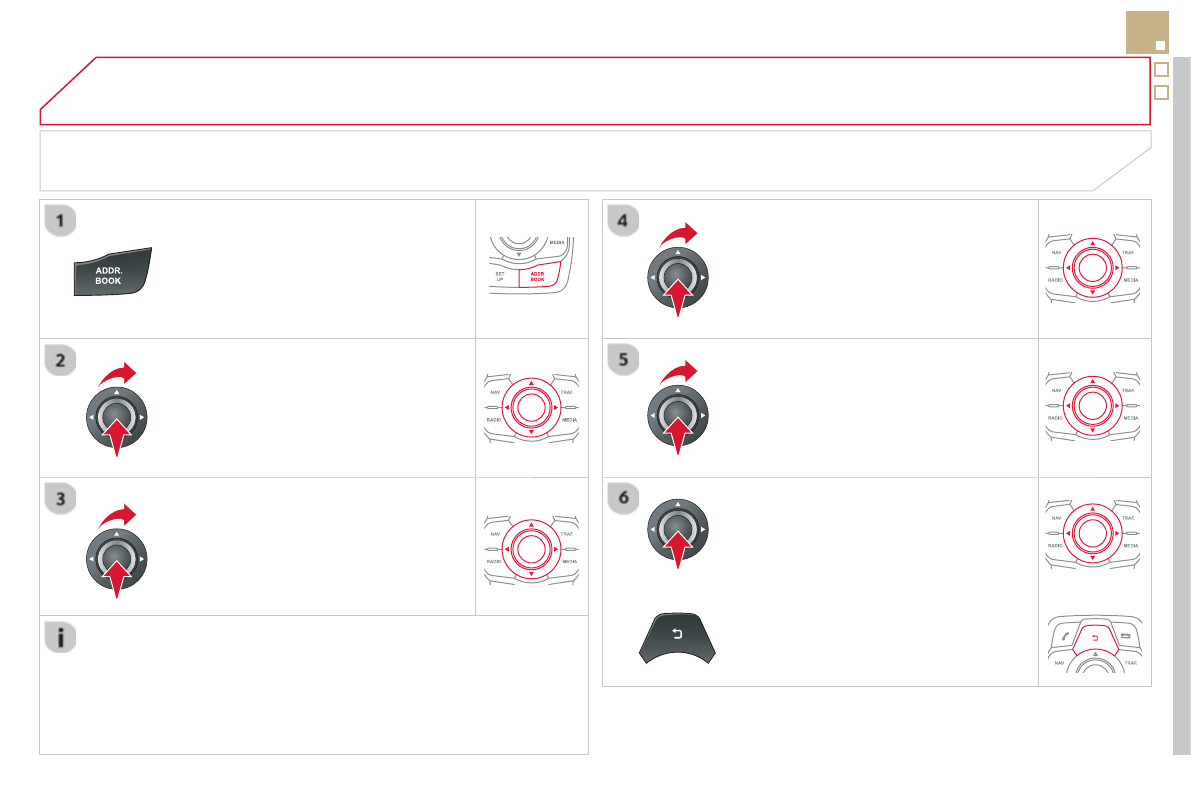
Task: Open the back-key console diagram at bottom right
Action: coord(1094,646)
